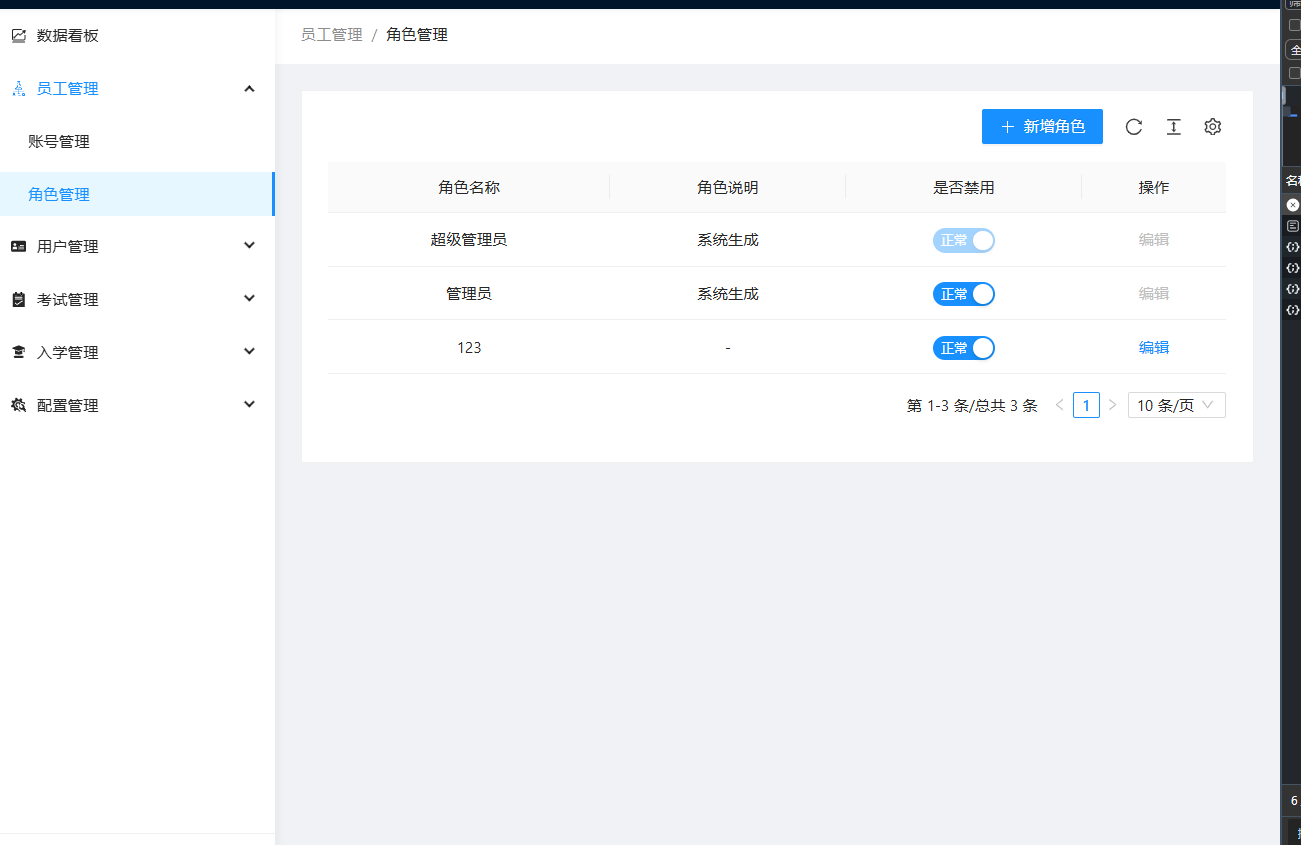Click 编辑 for 超级管理员 row
1301x845 pixels.
click(x=1154, y=240)
